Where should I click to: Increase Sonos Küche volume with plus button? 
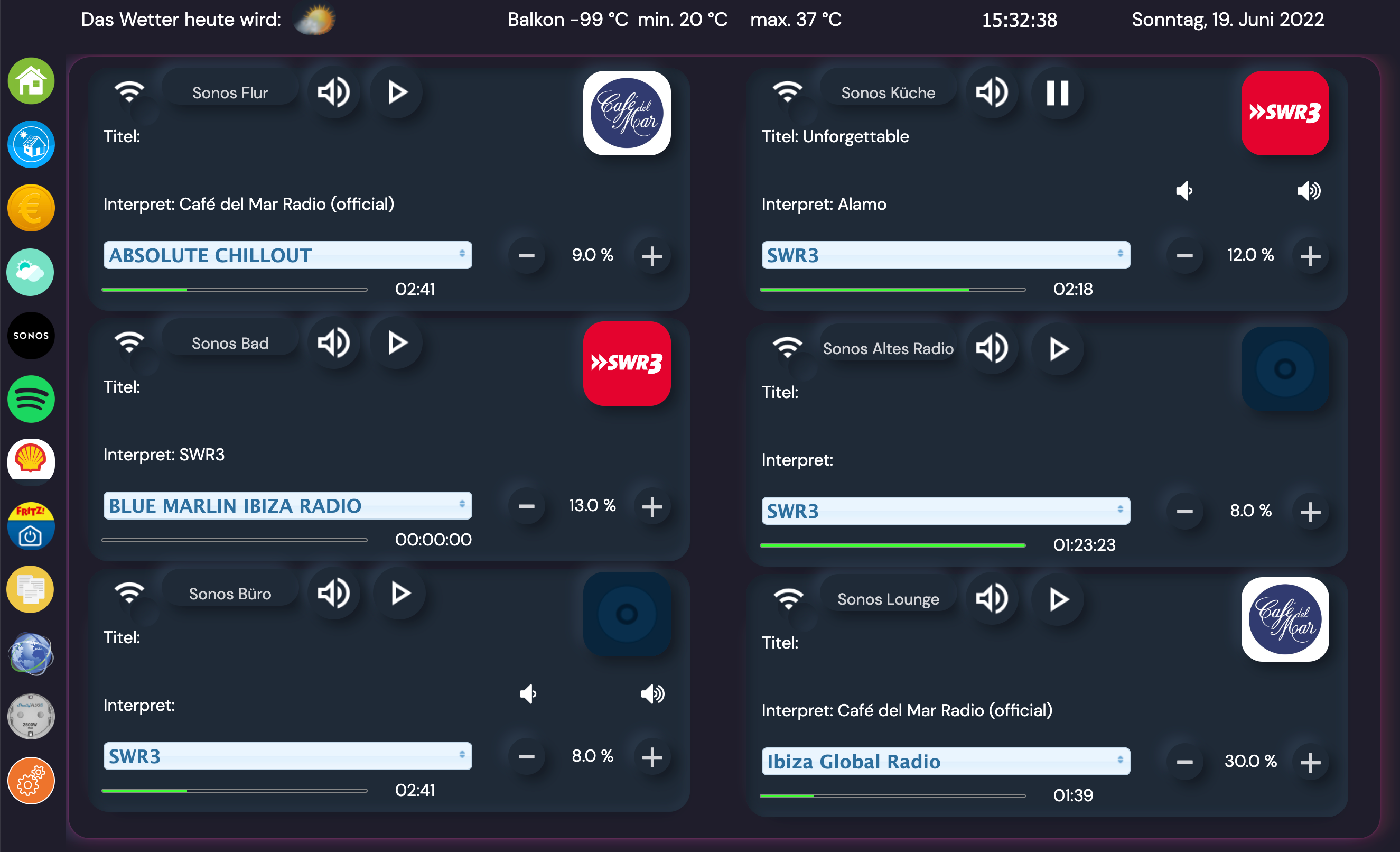click(x=1310, y=256)
